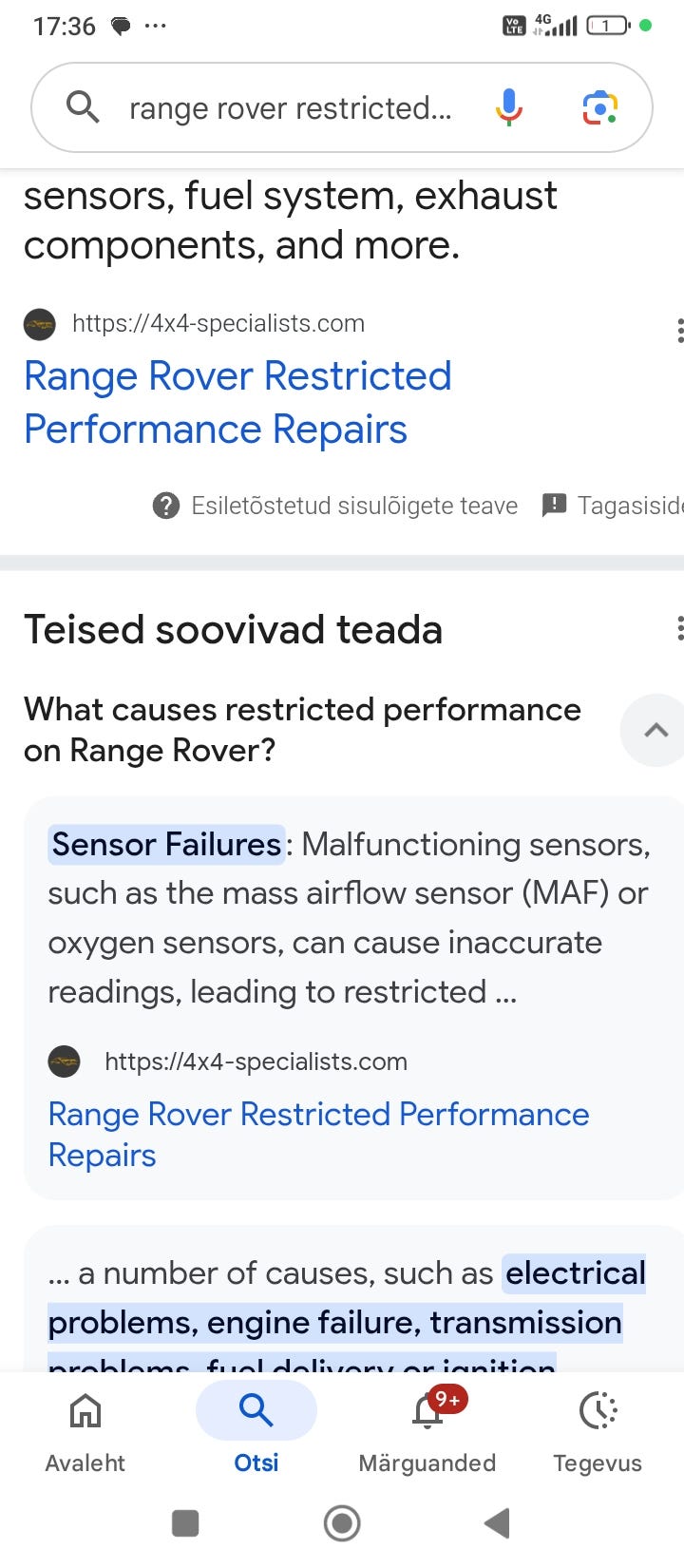Tap the 4x4-specialists site favicon at top

40,324
